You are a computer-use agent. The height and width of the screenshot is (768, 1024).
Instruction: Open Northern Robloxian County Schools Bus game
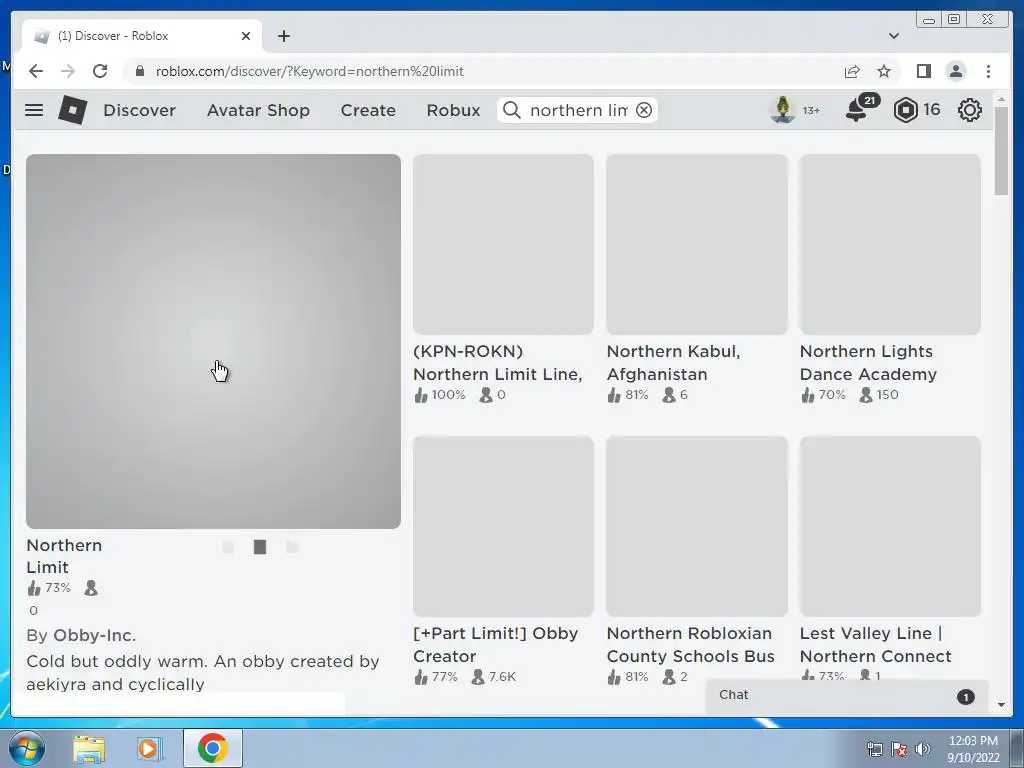690,645
